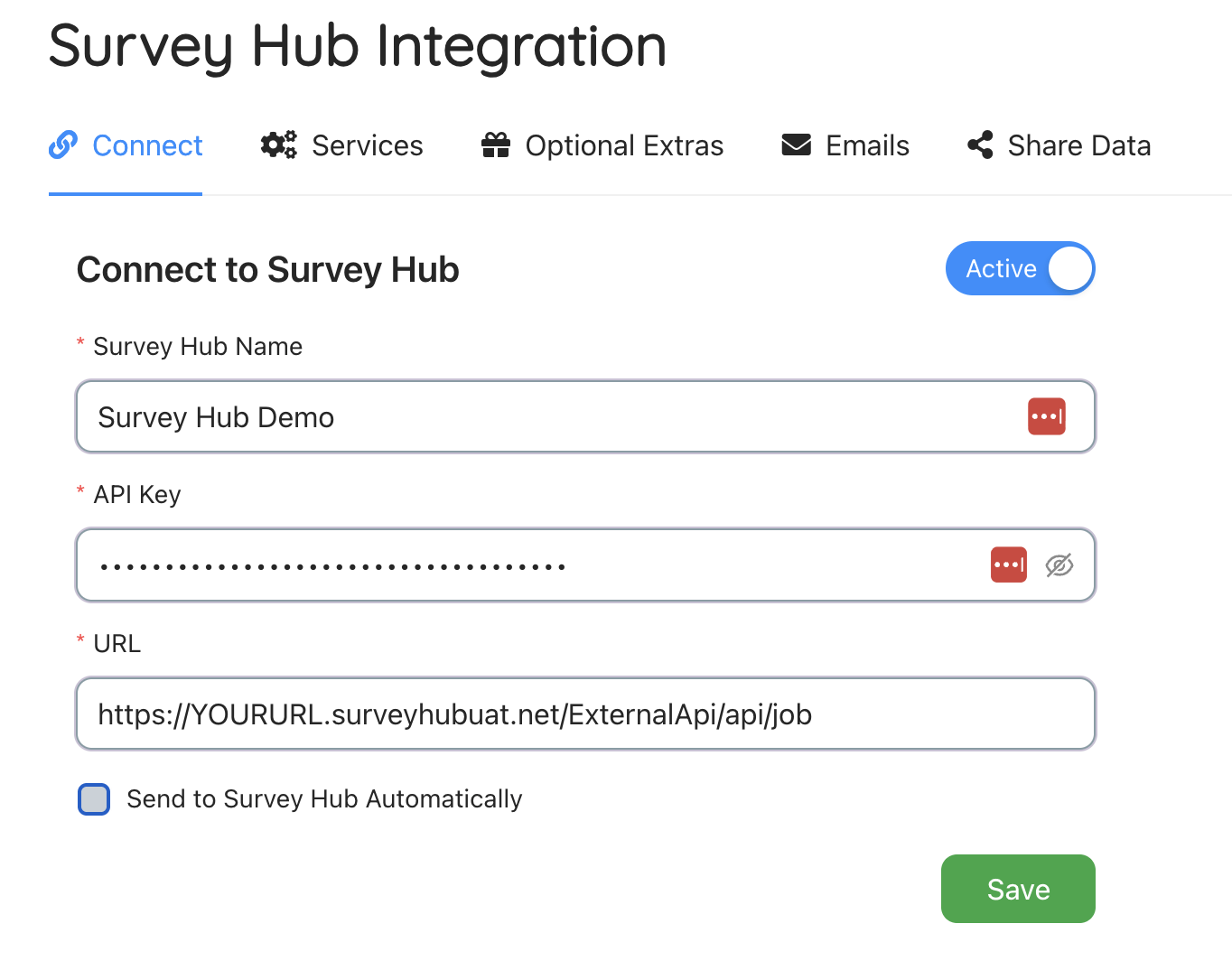Reveal the API Key with the eye icon
The image size is (1232, 961).
(x=1059, y=565)
